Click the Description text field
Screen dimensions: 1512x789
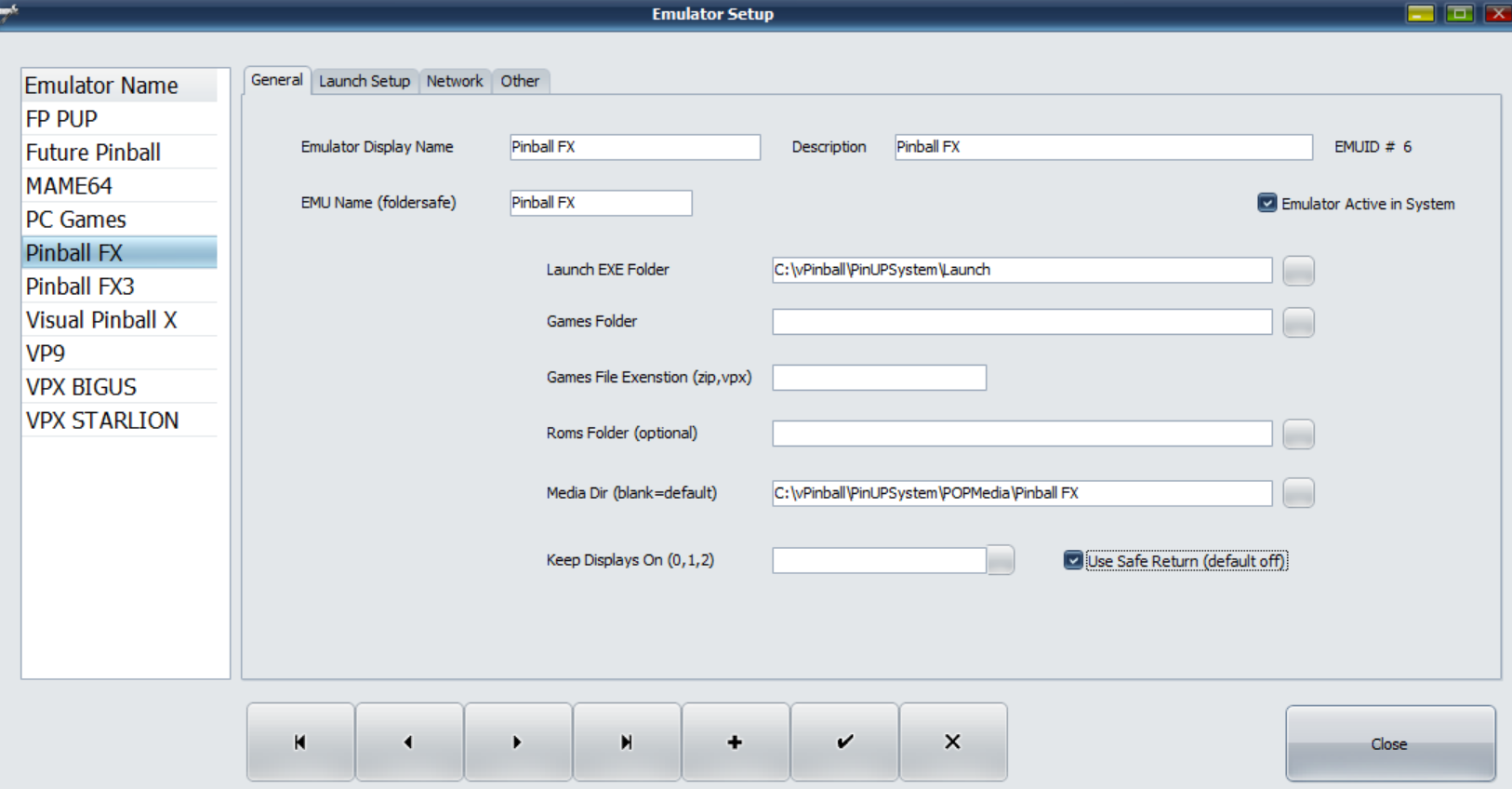pos(1104,147)
